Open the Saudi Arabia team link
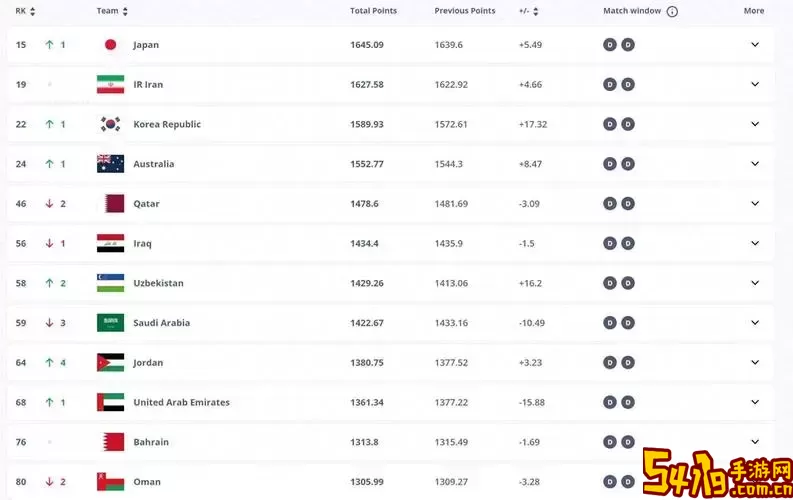The height and width of the screenshot is (500, 793). pyautogui.click(x=162, y=323)
